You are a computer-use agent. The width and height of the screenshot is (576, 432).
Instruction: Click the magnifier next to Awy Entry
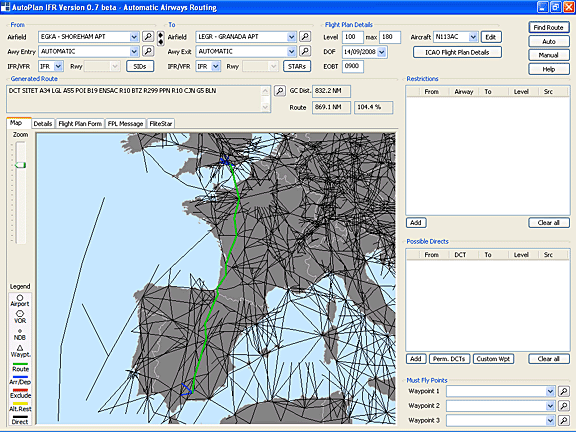148,51
